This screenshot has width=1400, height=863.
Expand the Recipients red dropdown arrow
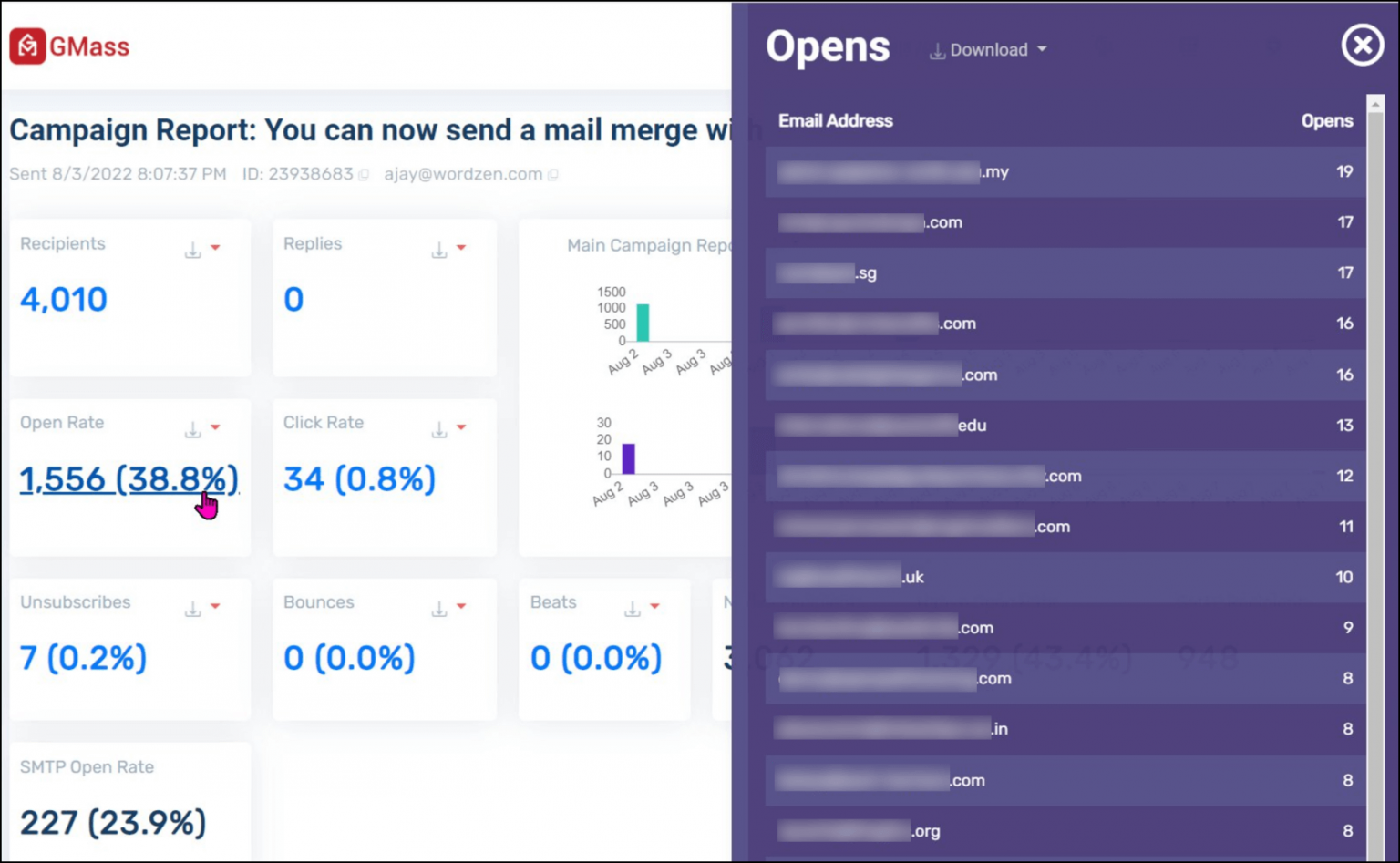(x=216, y=248)
